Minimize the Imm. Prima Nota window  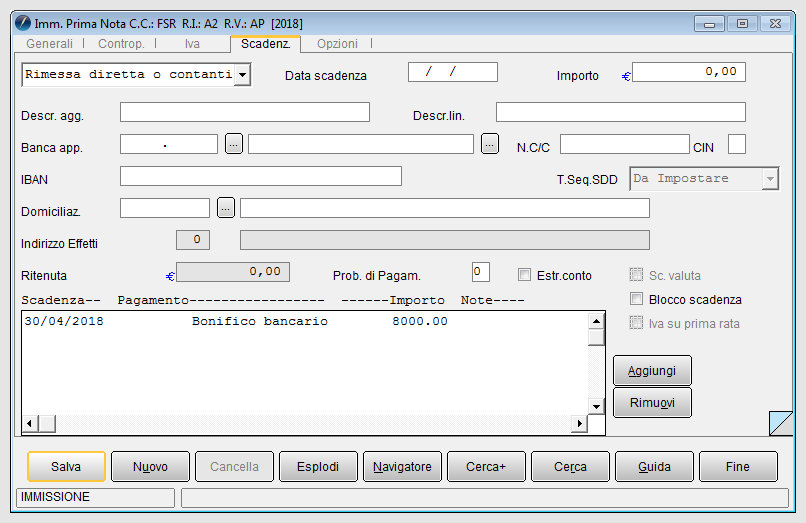coord(709,24)
